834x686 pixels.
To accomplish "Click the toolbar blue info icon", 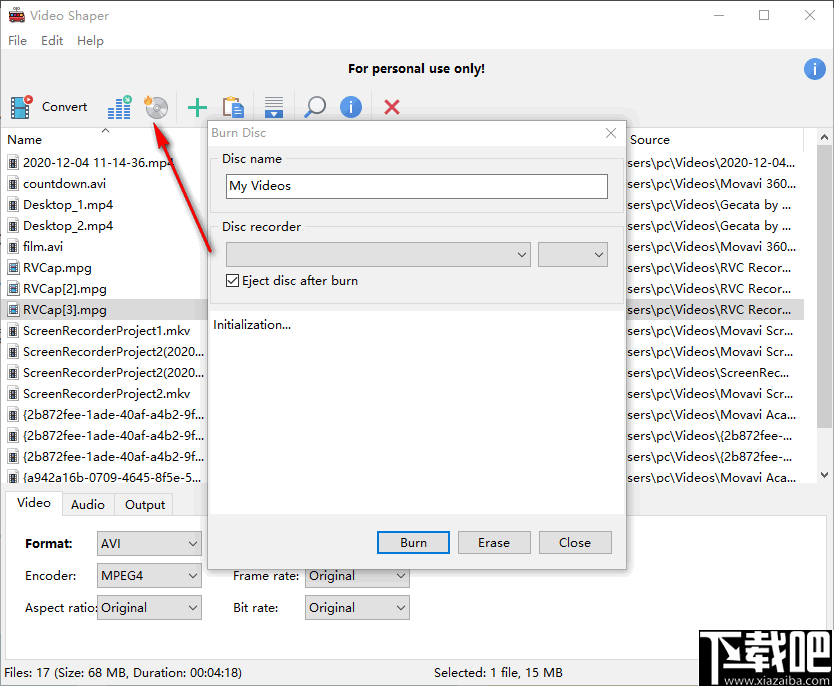I will pos(351,107).
